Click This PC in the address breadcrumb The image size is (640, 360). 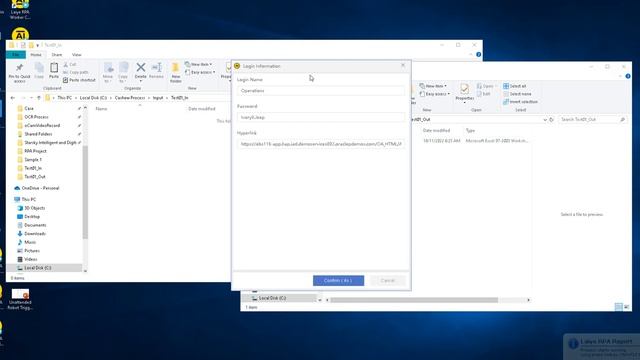[x=64, y=98]
